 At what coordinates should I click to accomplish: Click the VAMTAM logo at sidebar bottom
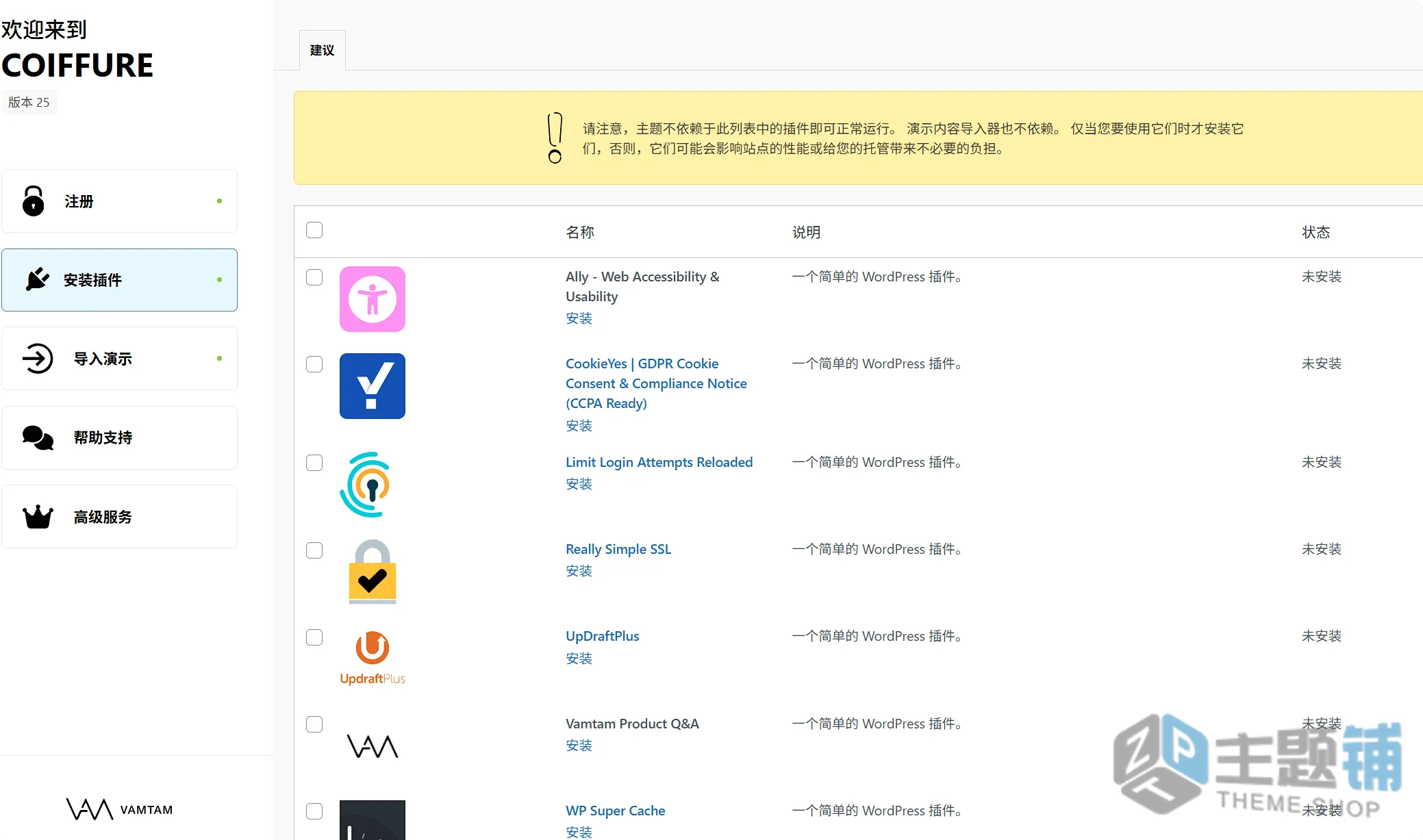[x=119, y=809]
